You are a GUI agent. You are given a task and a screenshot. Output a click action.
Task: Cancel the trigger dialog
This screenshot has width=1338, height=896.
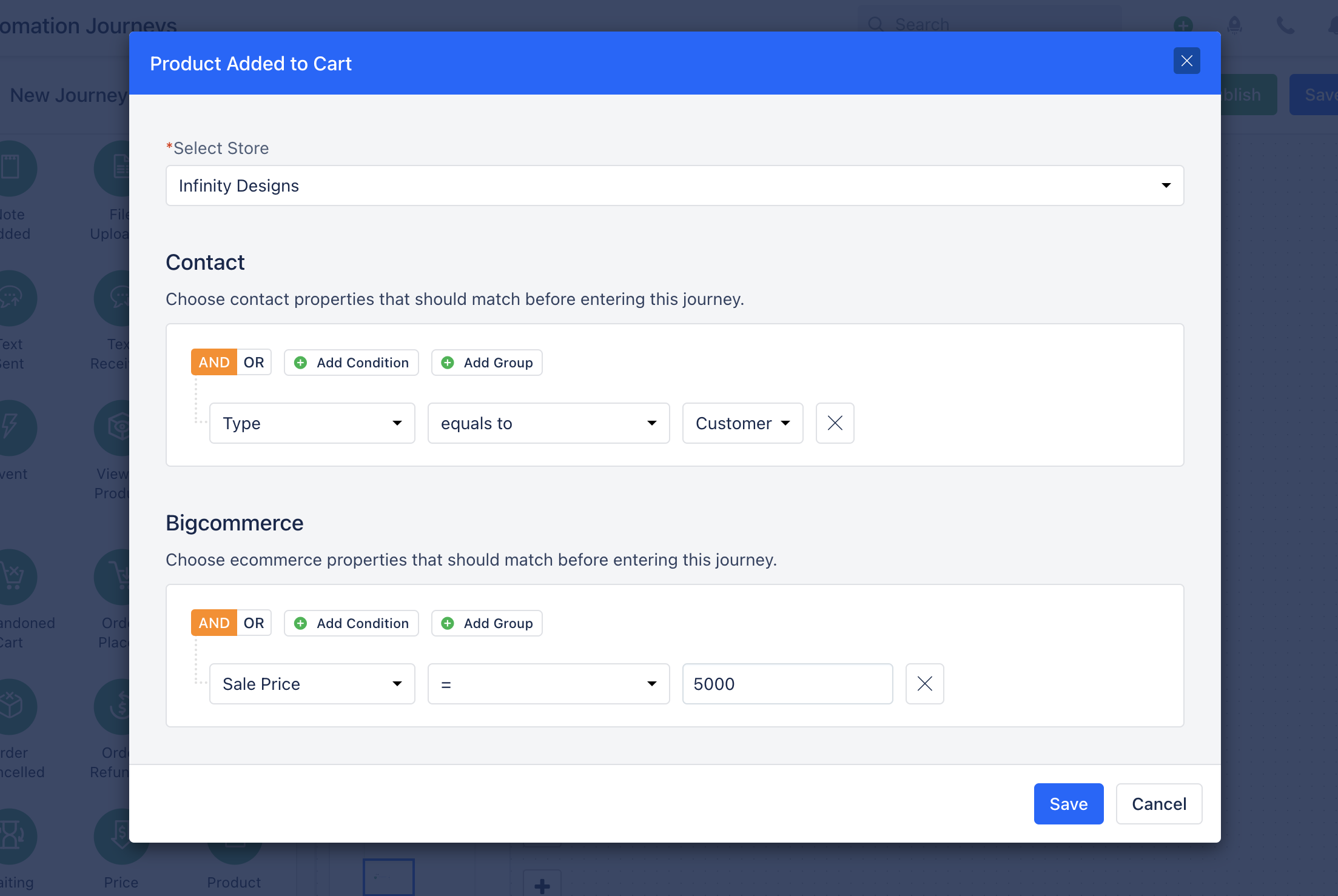click(x=1158, y=804)
